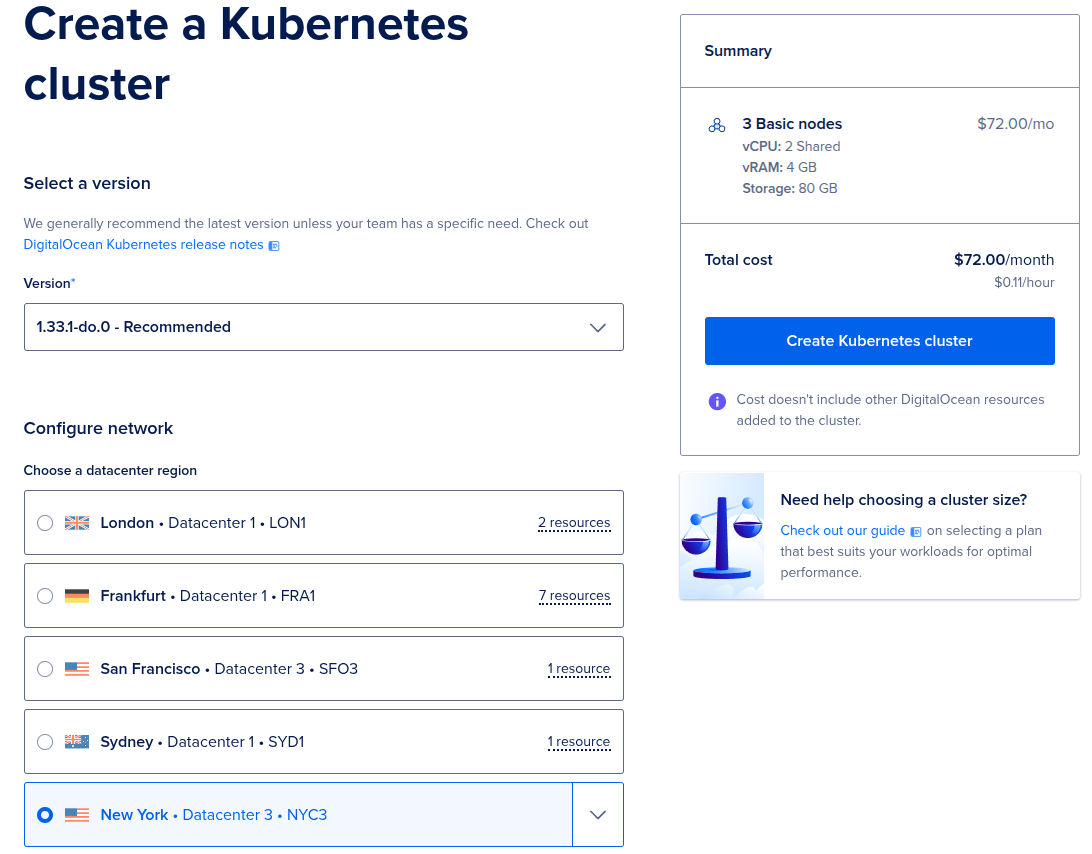
Task: Click the New York Datacenter 3 NYC3 label
Action: [214, 815]
